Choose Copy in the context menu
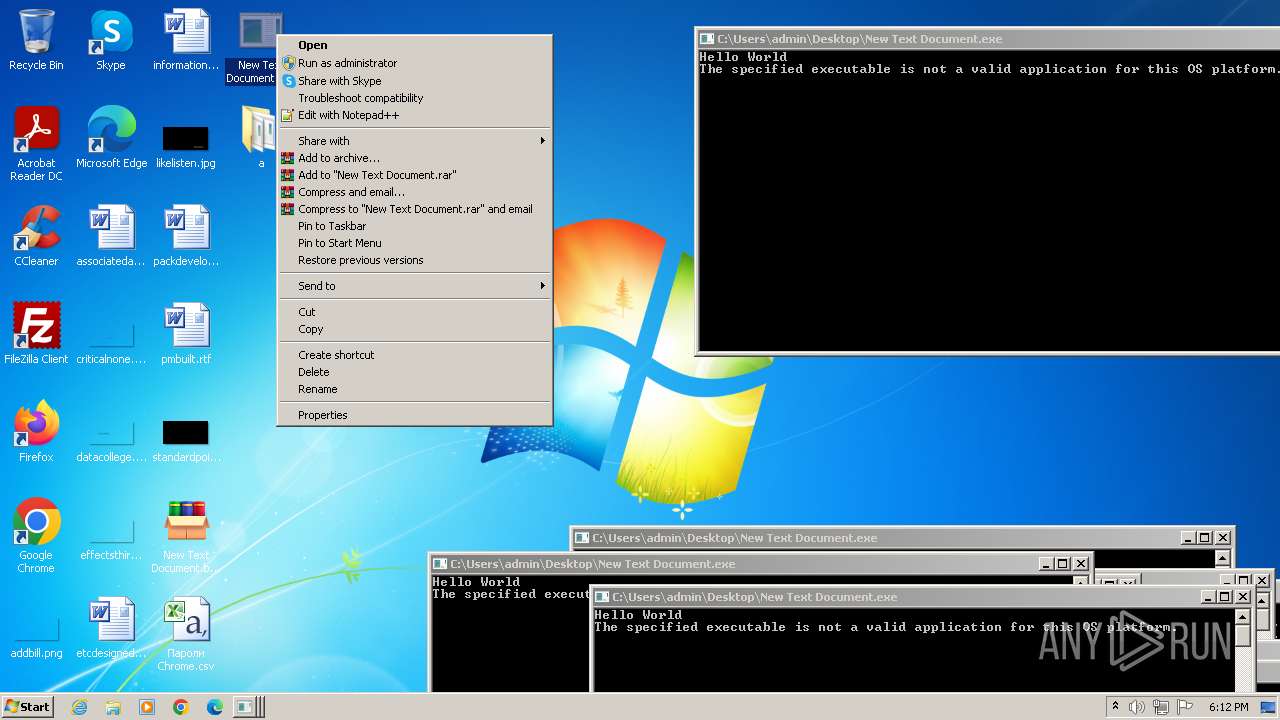Image resolution: width=1280 pixels, height=720 pixels. 414,329
